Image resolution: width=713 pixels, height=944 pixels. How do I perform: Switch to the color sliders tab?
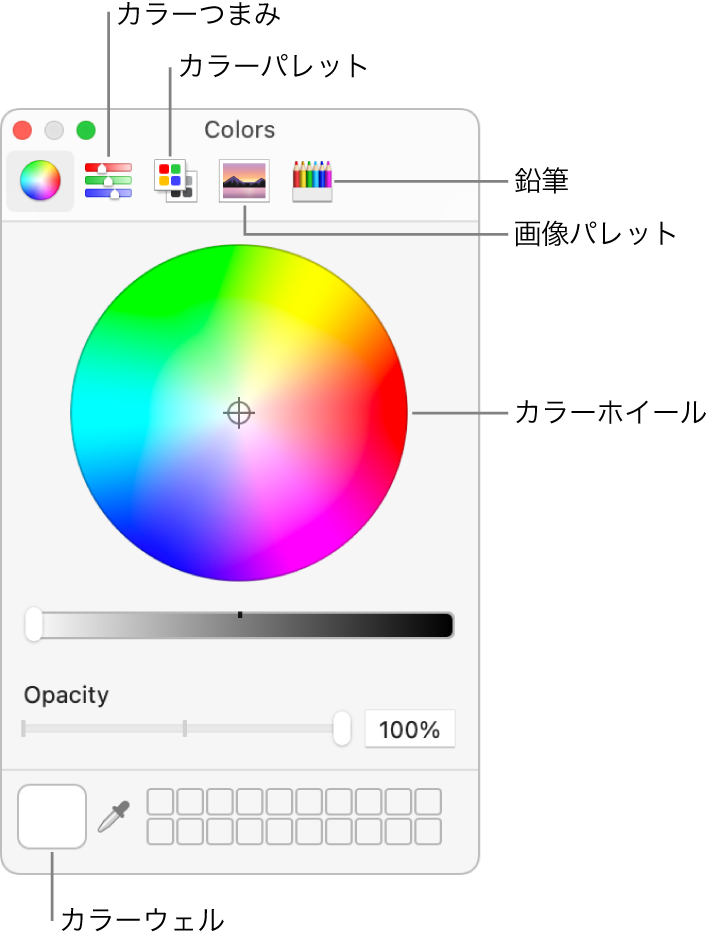point(108,180)
